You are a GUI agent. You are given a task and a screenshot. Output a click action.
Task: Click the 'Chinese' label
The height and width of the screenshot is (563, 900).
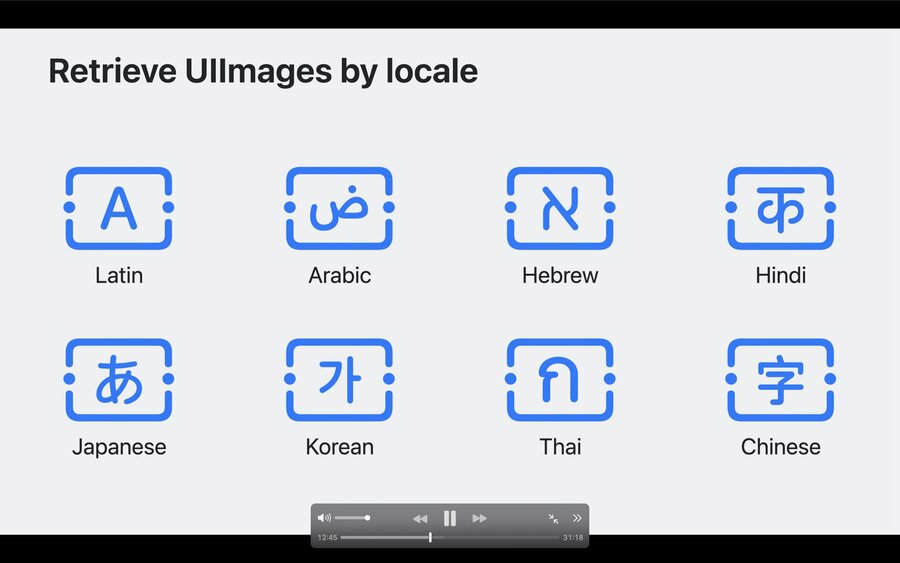[x=781, y=447]
